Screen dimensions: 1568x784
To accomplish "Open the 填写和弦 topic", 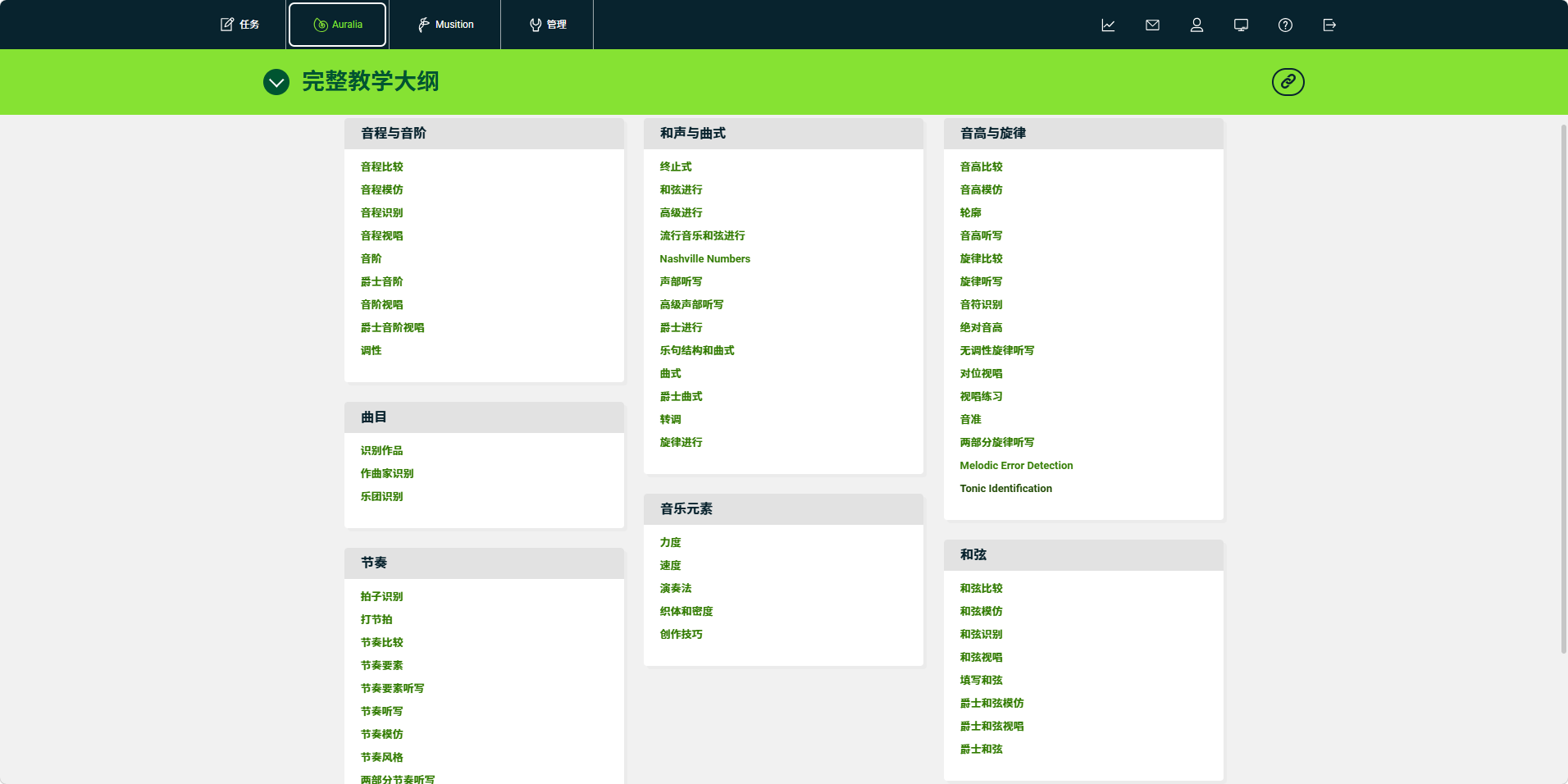I will point(982,680).
